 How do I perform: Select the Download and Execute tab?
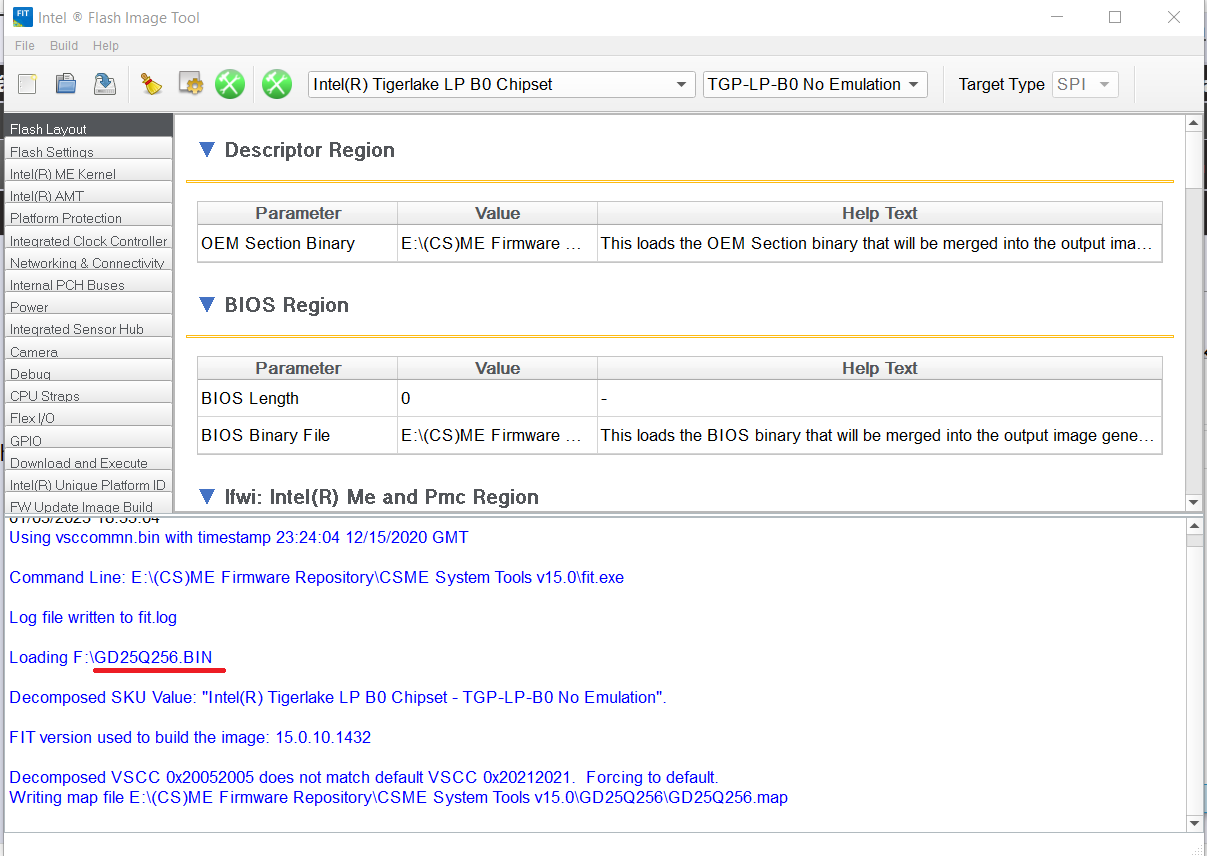(87, 460)
